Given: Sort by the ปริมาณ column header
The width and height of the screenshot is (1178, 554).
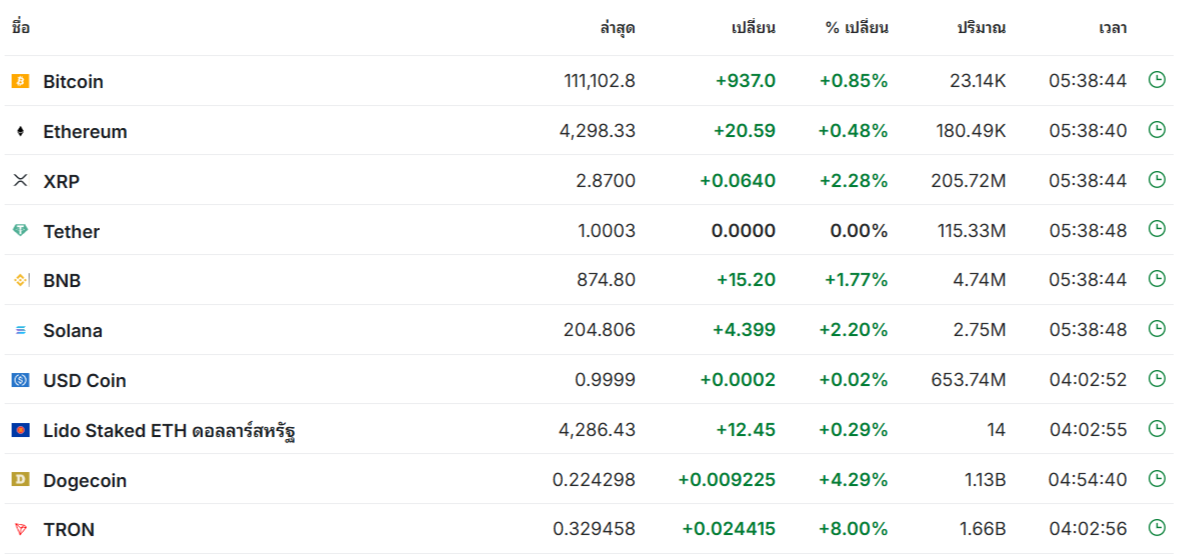Looking at the screenshot, I should pyautogui.click(x=981, y=29).
